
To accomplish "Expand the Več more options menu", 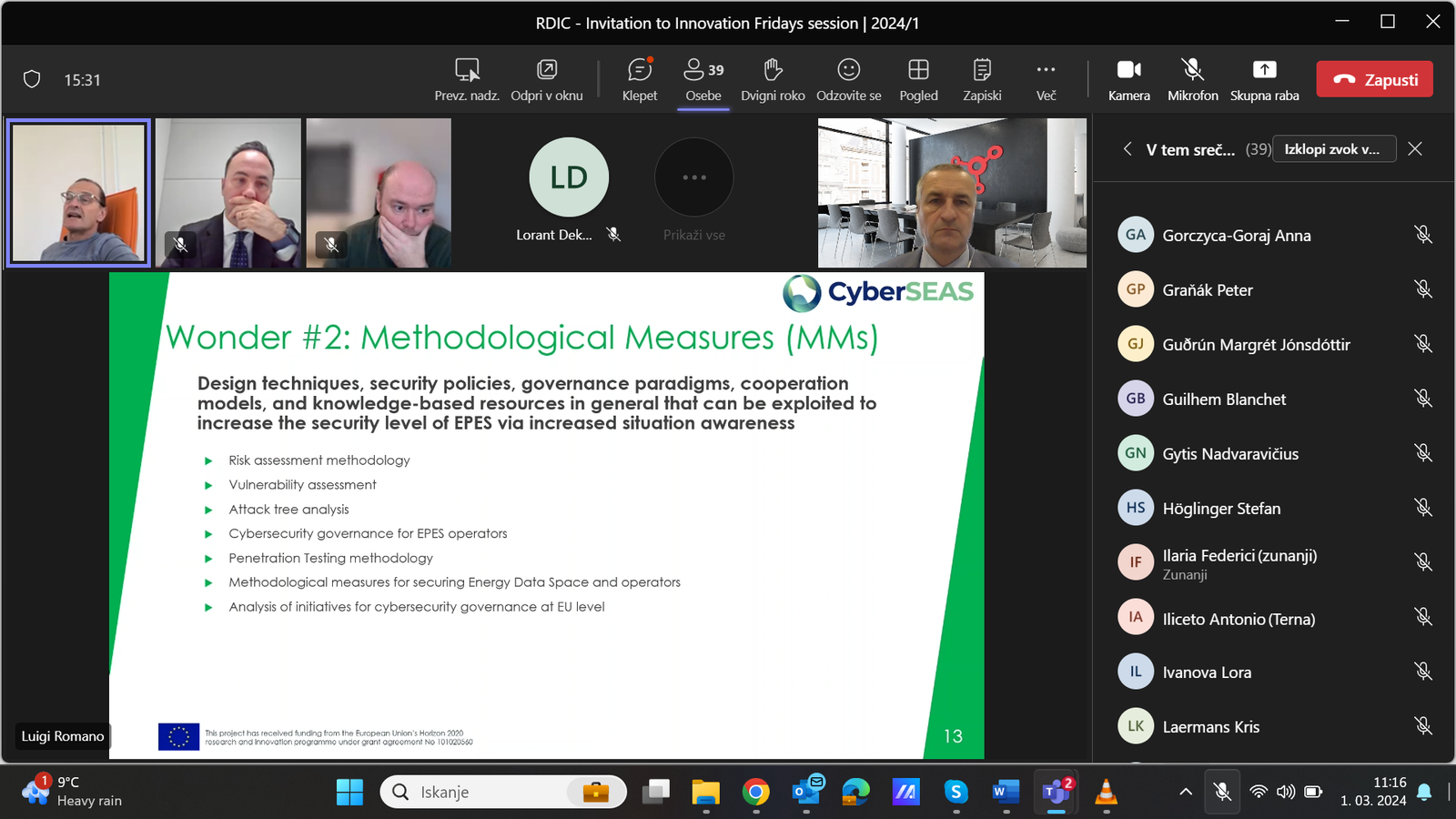I will click(x=1046, y=80).
